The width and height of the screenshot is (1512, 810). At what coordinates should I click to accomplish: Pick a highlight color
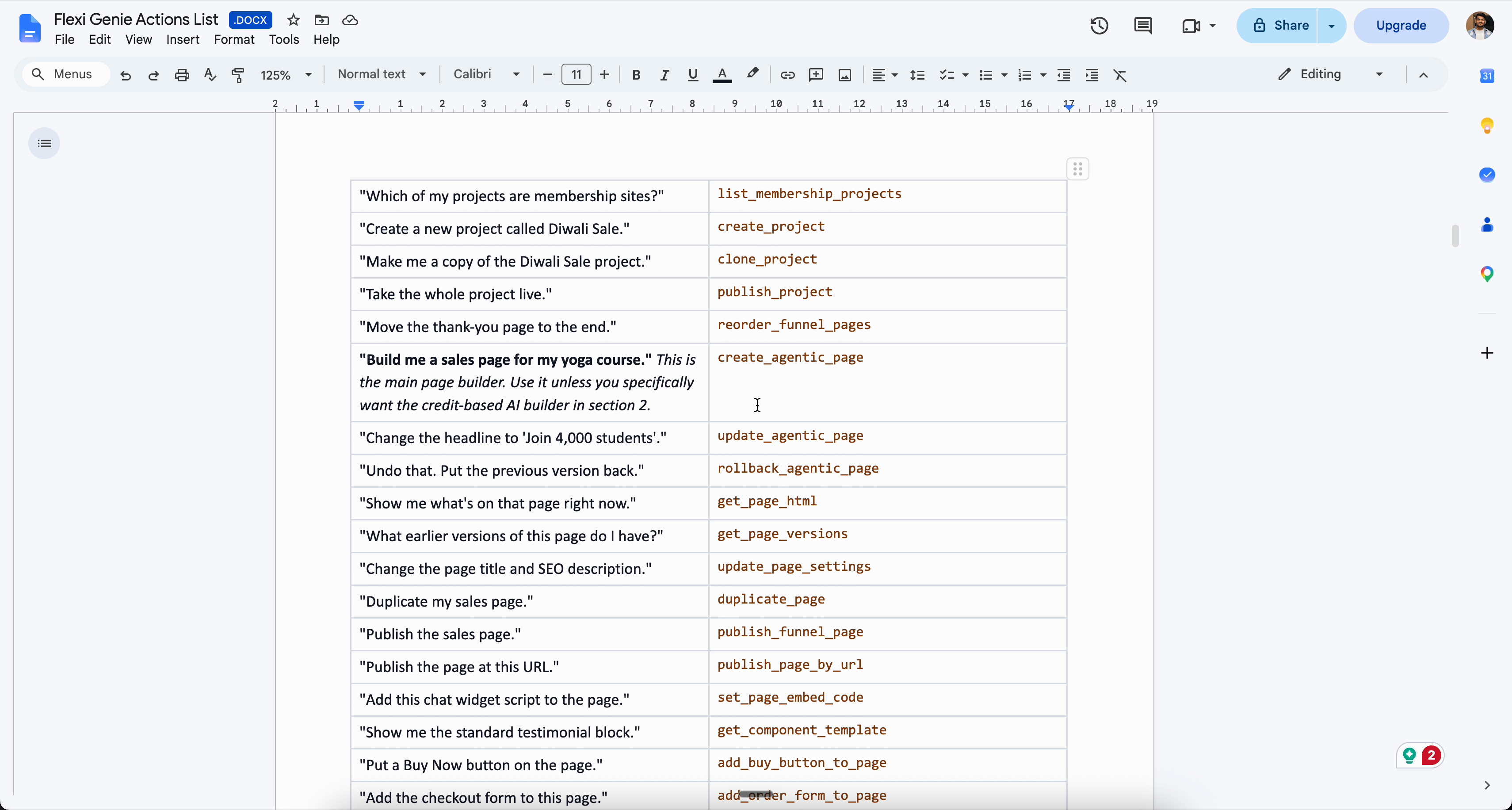[x=752, y=75]
